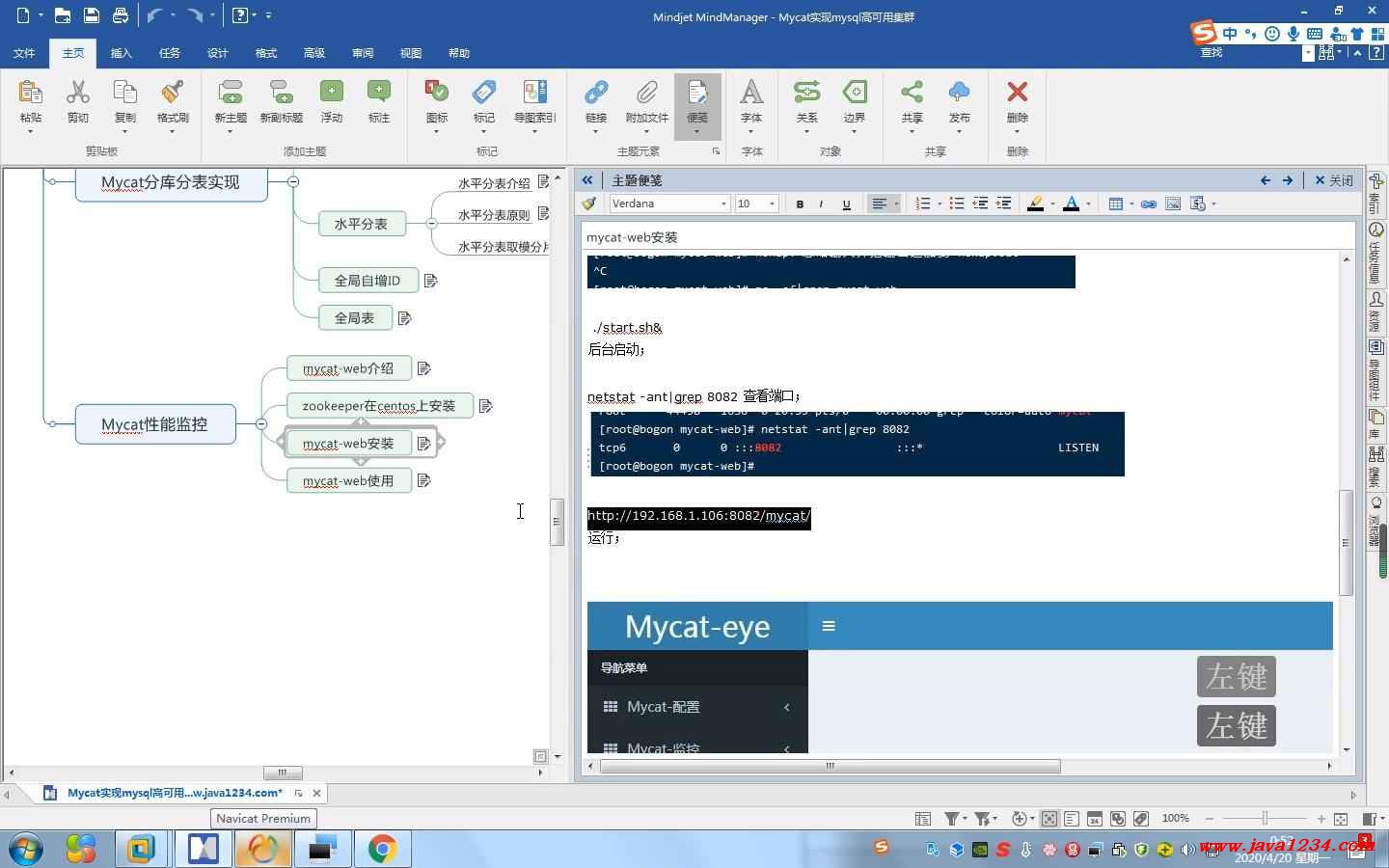Add a New Subtopic (新副标题)
This screenshot has width=1389, height=868.
click(x=281, y=93)
